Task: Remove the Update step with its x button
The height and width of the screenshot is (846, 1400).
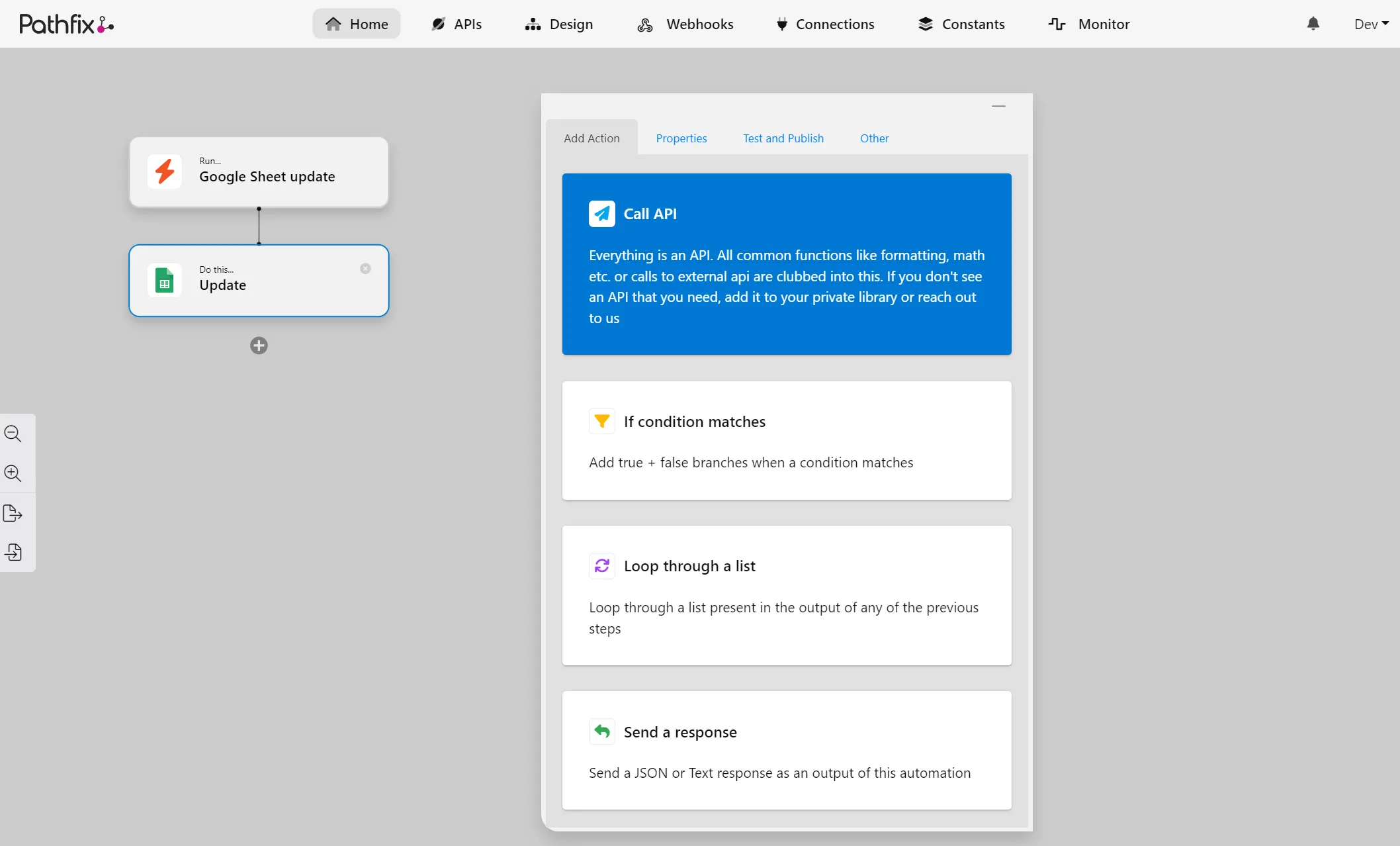Action: 365,268
